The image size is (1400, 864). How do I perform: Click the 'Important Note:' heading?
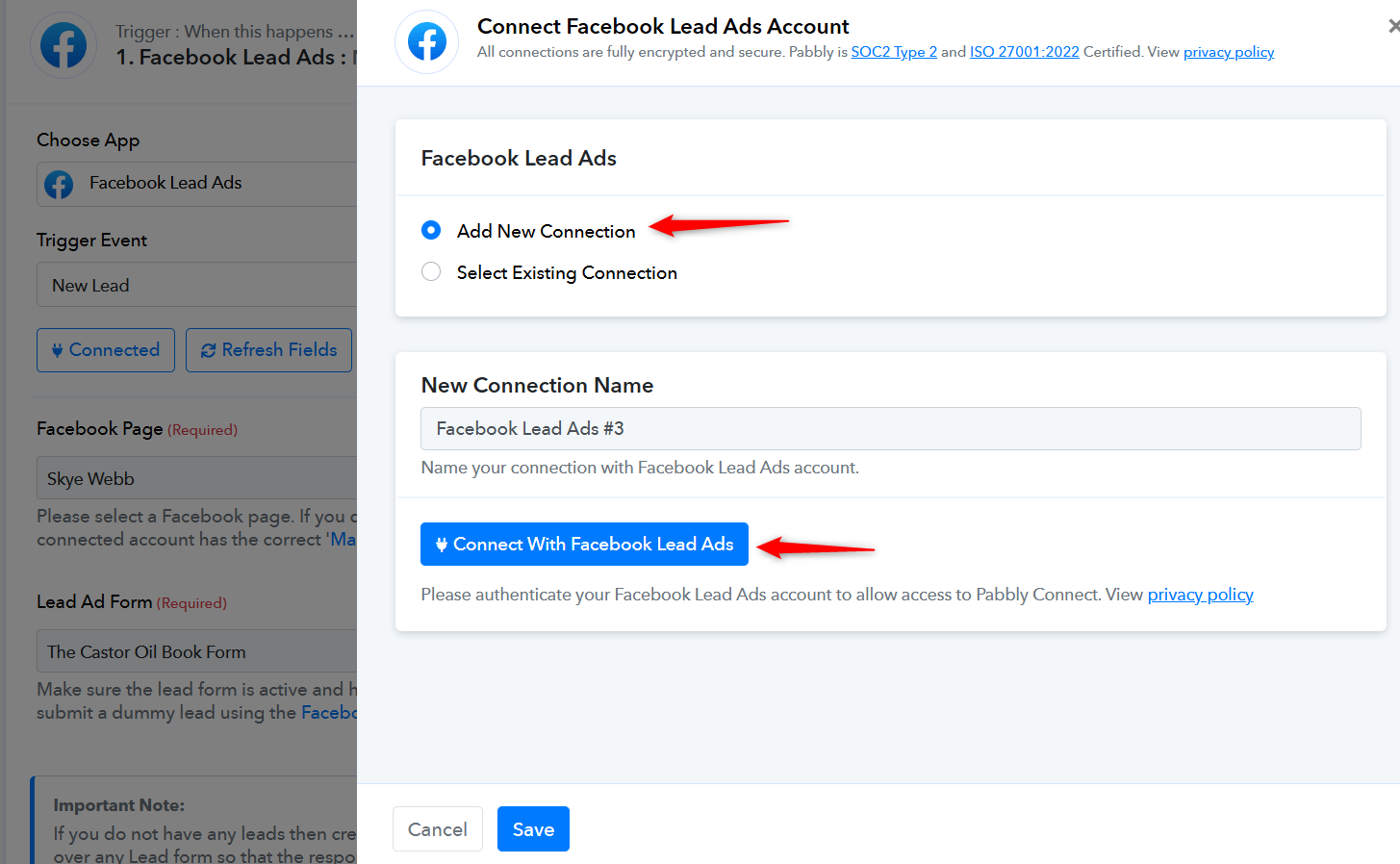coord(119,805)
